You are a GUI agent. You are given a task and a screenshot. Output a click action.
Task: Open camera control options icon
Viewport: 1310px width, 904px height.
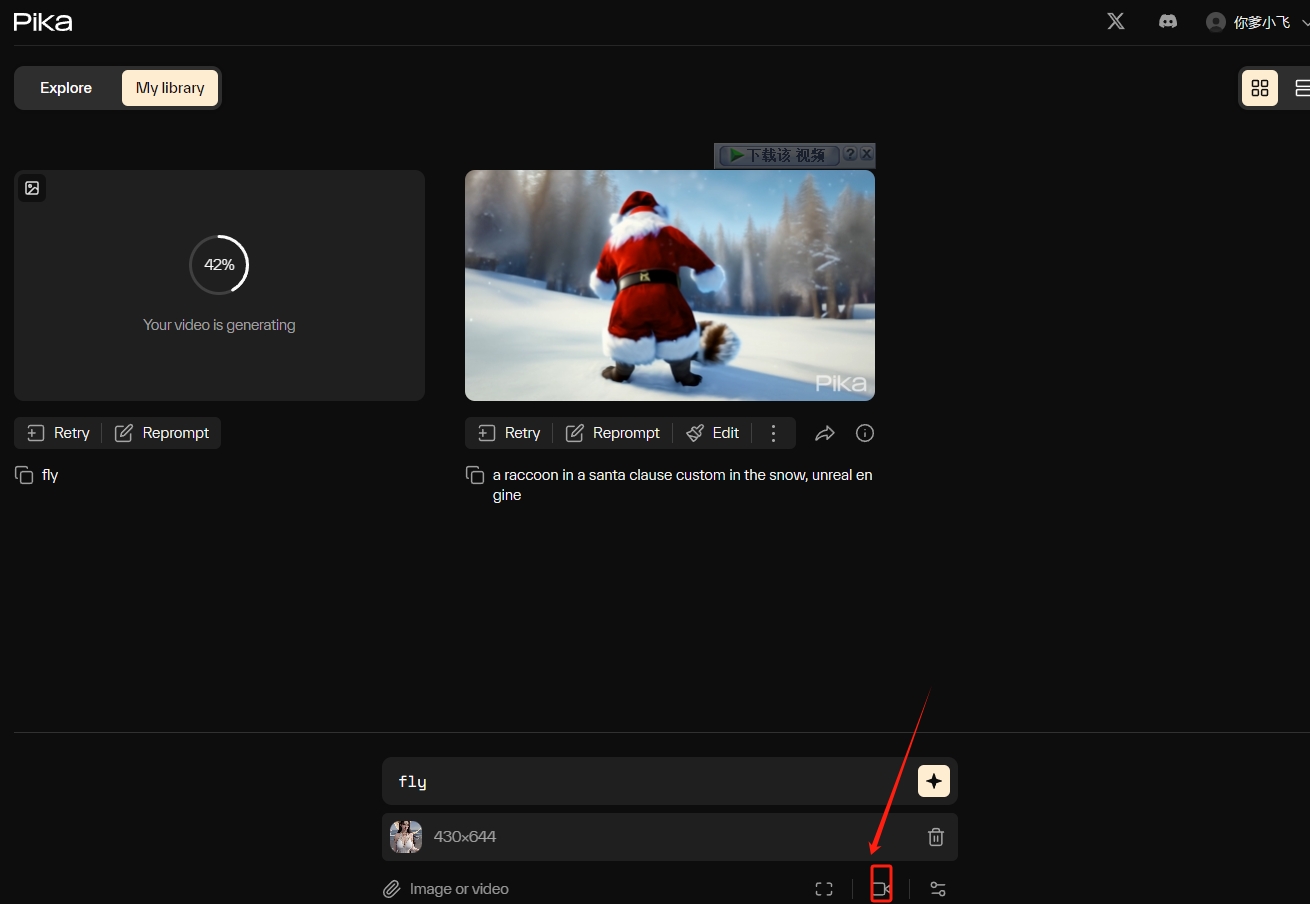pos(881,889)
